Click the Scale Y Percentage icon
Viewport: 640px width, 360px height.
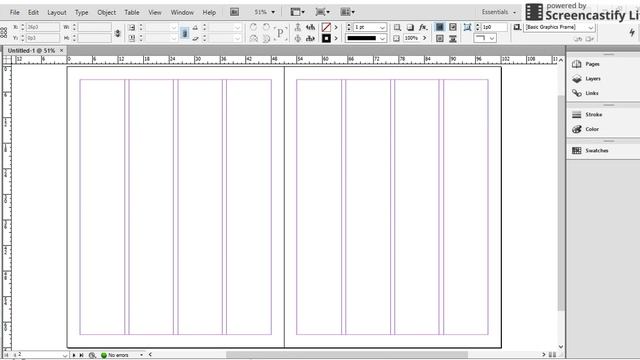131,38
